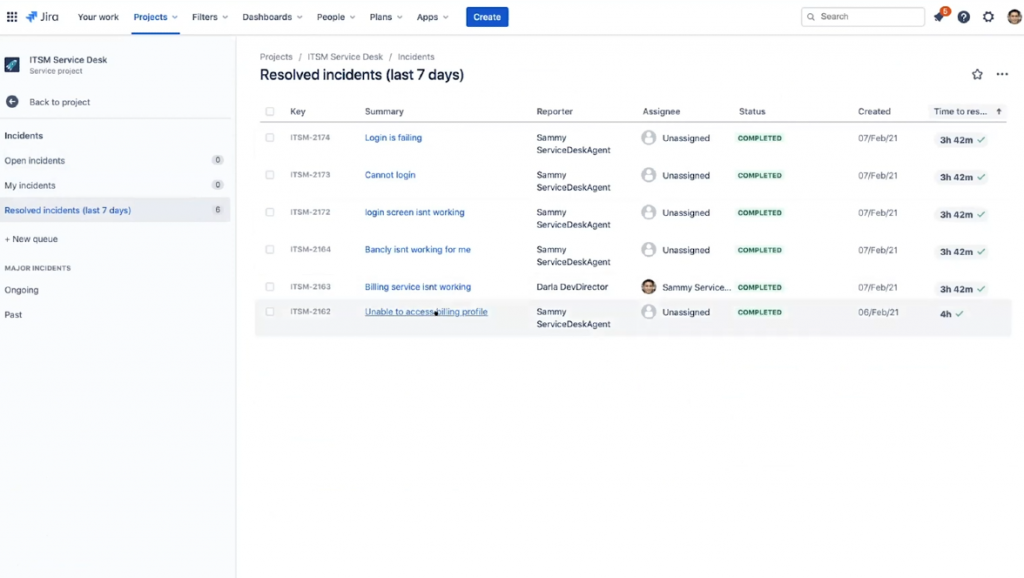Open the more actions ellipsis menu
Image resolution: width=1024 pixels, height=578 pixels.
click(x=1002, y=74)
